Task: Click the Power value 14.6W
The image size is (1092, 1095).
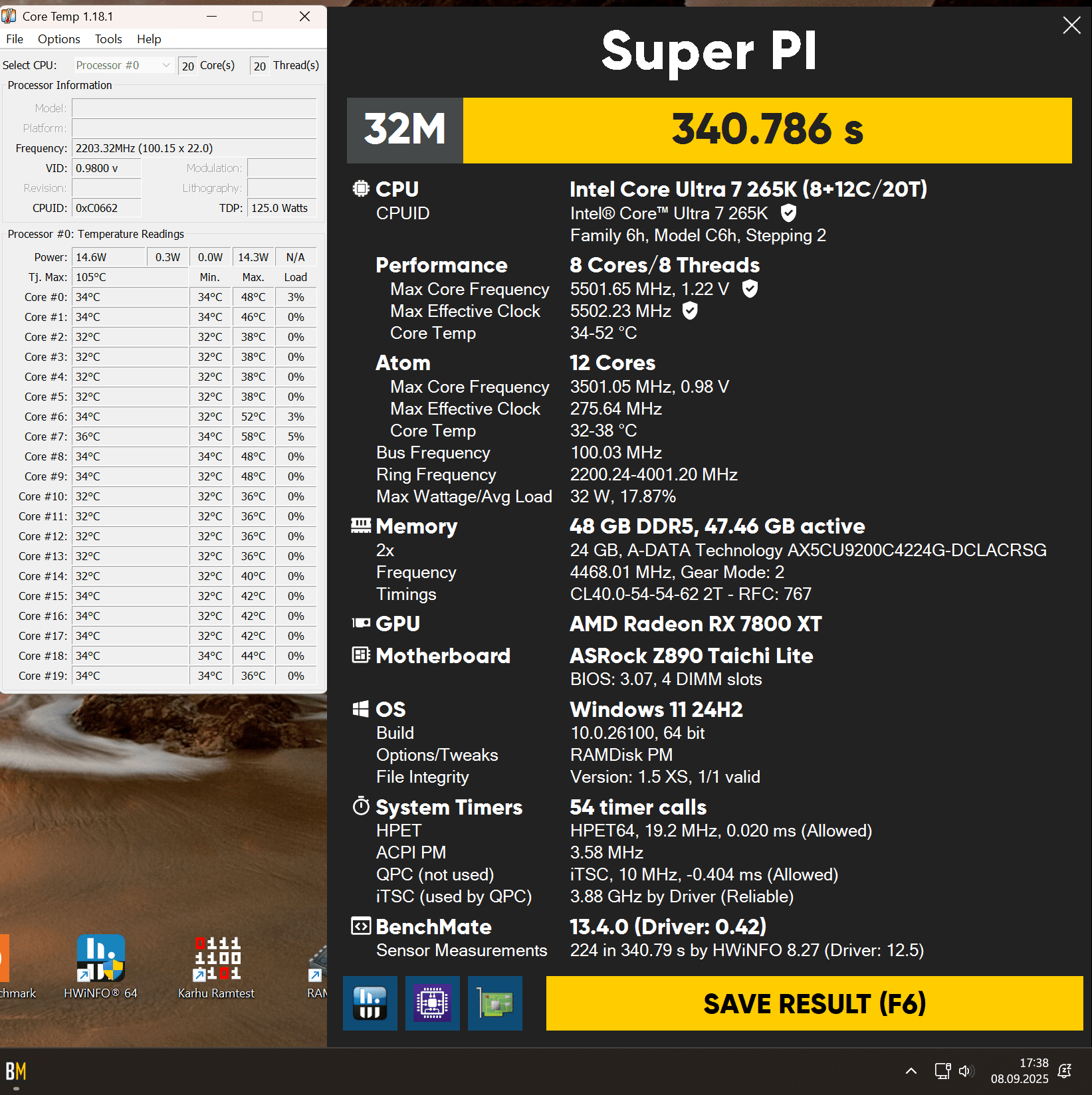Action: coord(109,257)
